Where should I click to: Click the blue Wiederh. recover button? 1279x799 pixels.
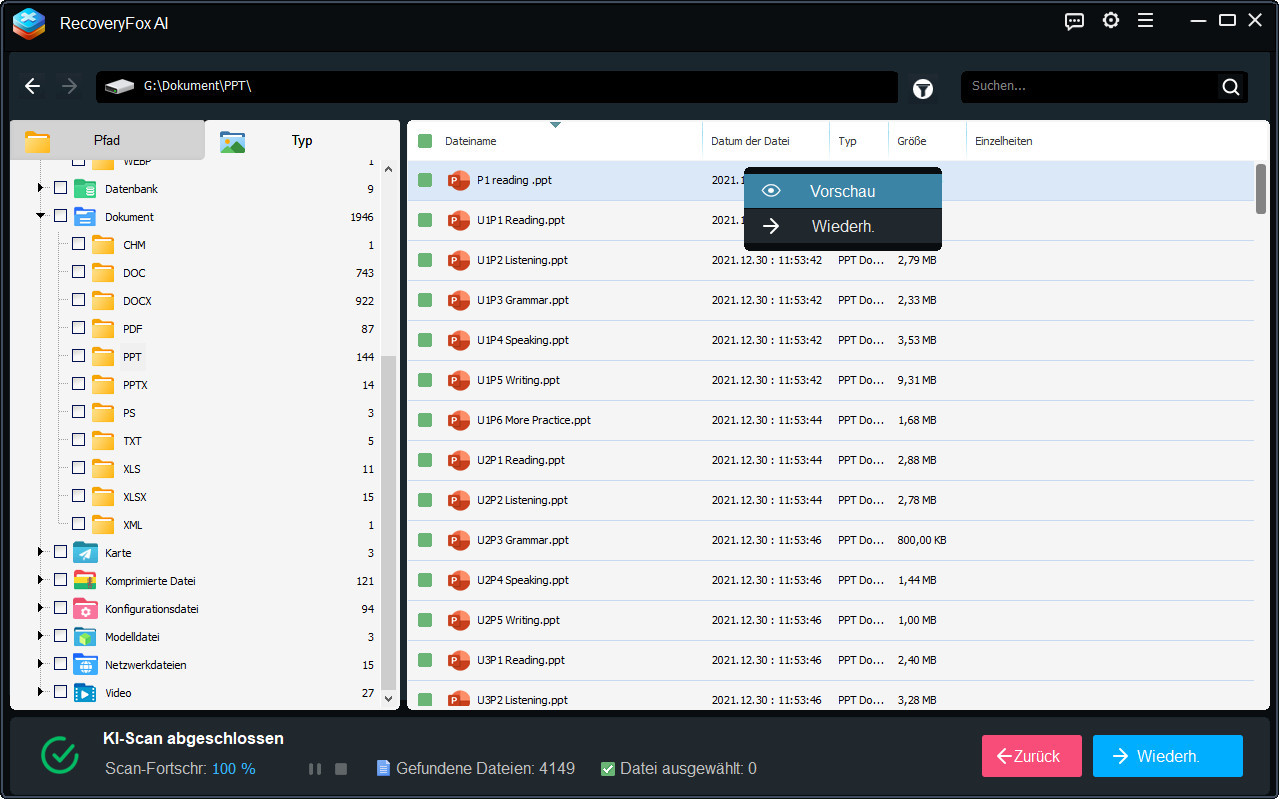pos(1168,756)
